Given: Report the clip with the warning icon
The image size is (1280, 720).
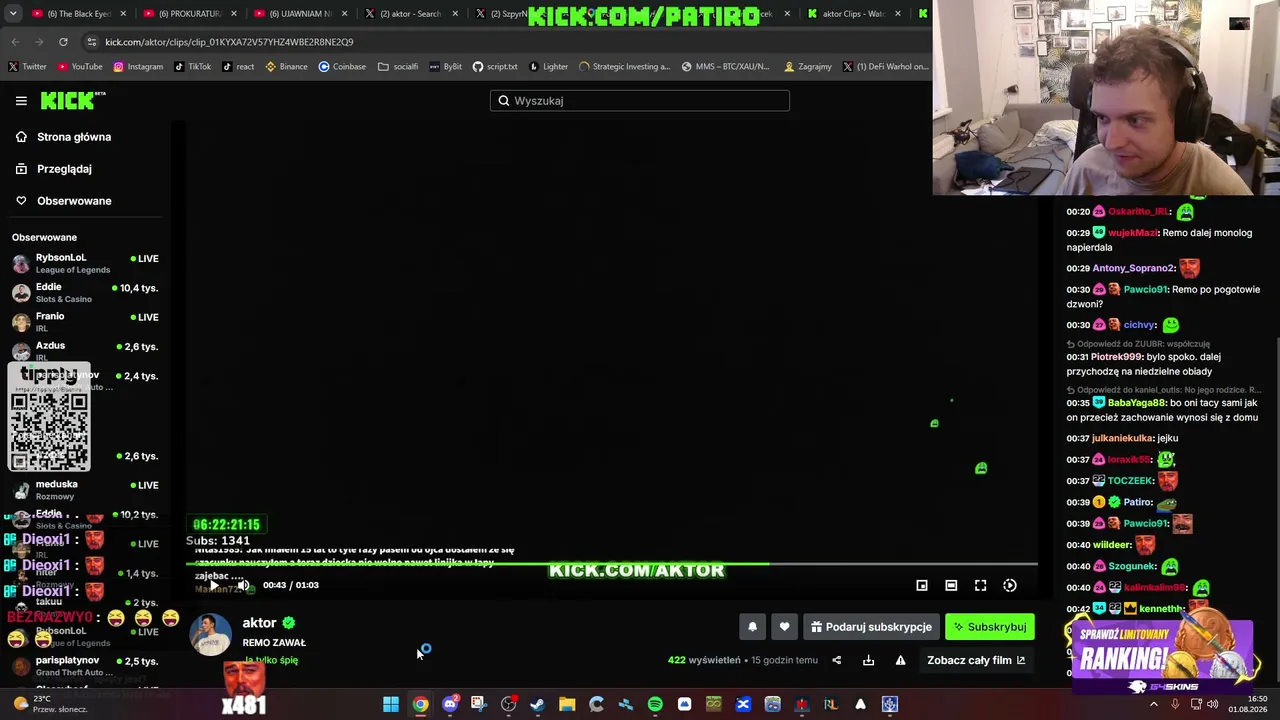Looking at the screenshot, I should click(900, 660).
